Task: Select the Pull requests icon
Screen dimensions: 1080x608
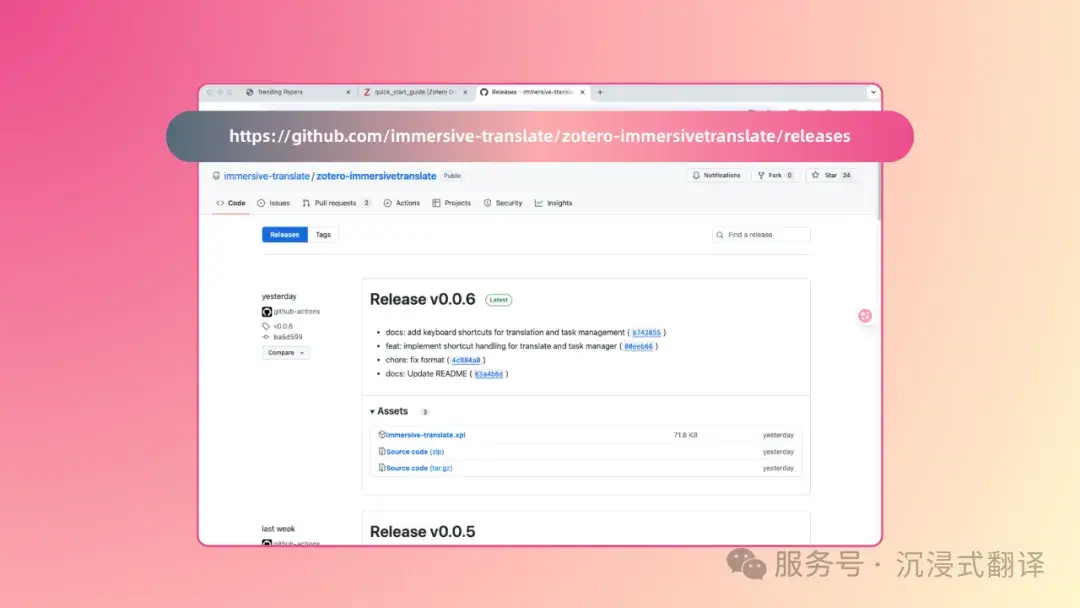Action: (304, 203)
